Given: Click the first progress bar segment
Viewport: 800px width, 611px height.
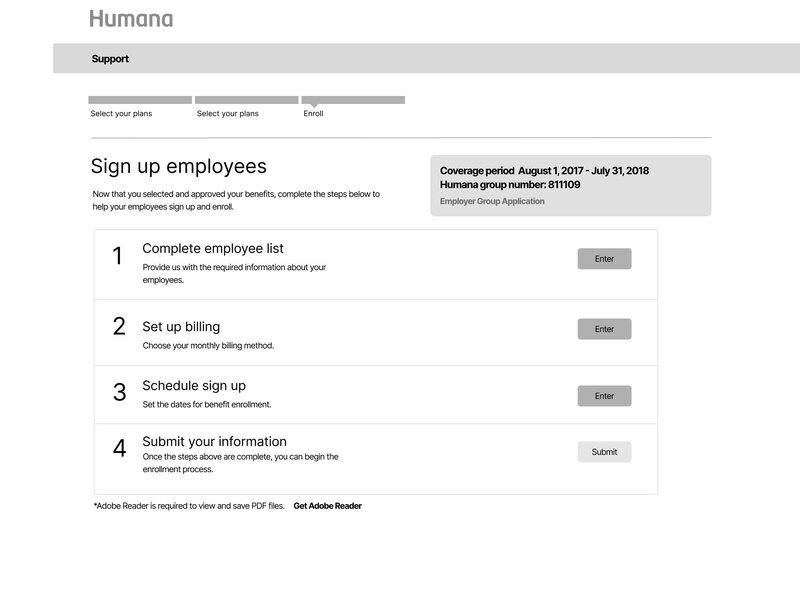Looking at the screenshot, I should tap(140, 100).
